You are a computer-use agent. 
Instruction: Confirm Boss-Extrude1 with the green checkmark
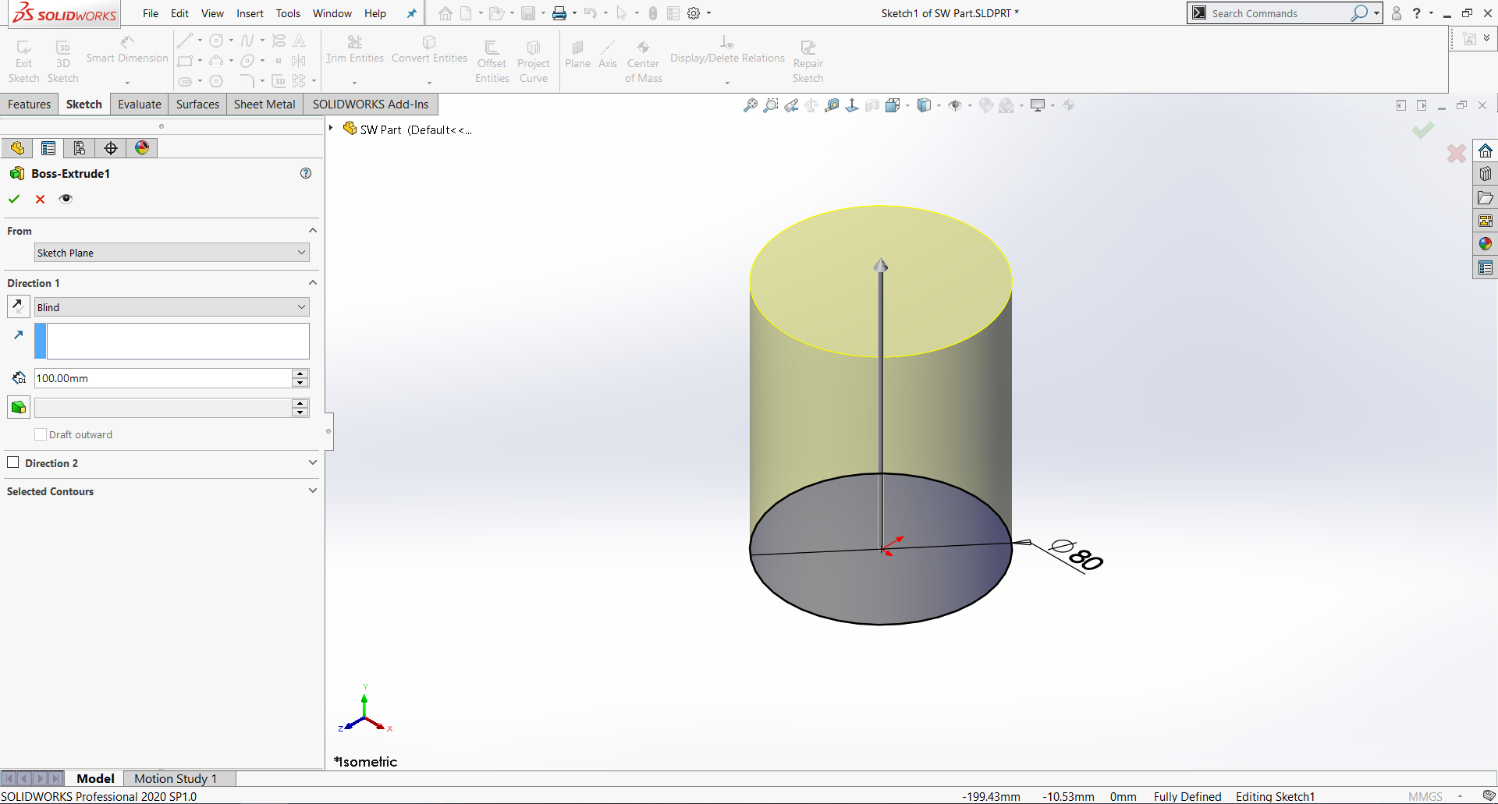(x=14, y=198)
